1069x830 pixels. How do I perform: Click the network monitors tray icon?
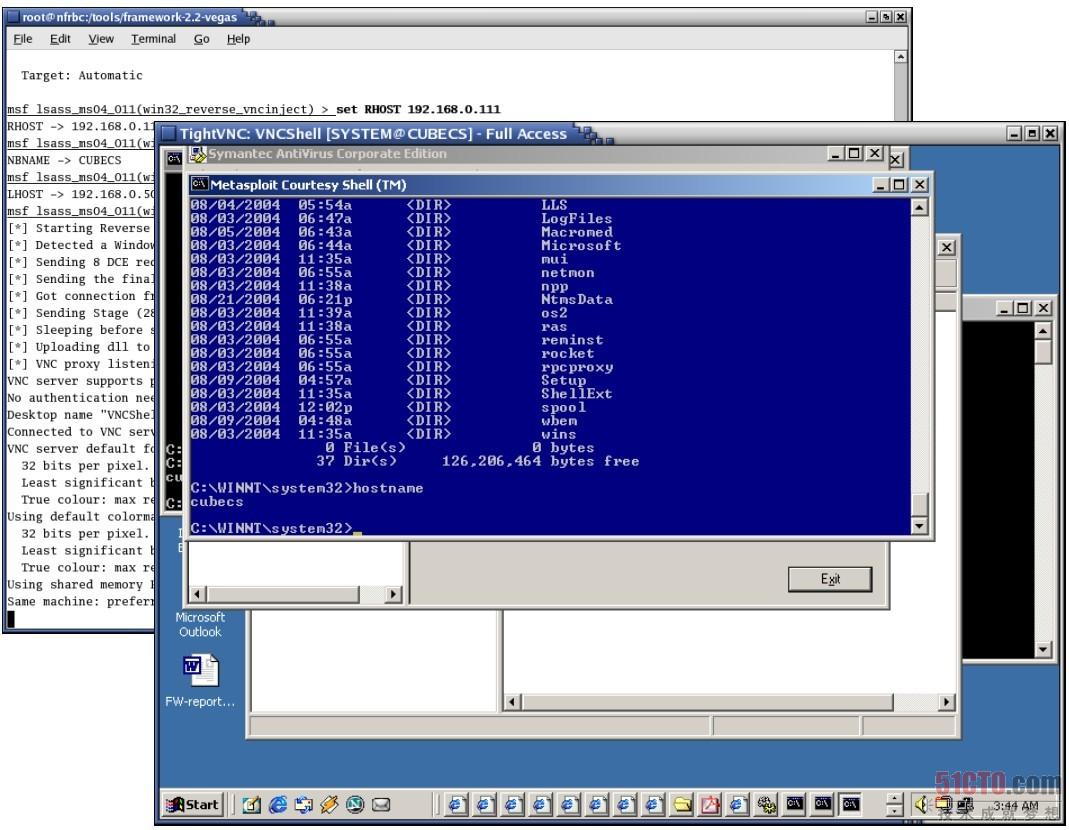[x=965, y=806]
